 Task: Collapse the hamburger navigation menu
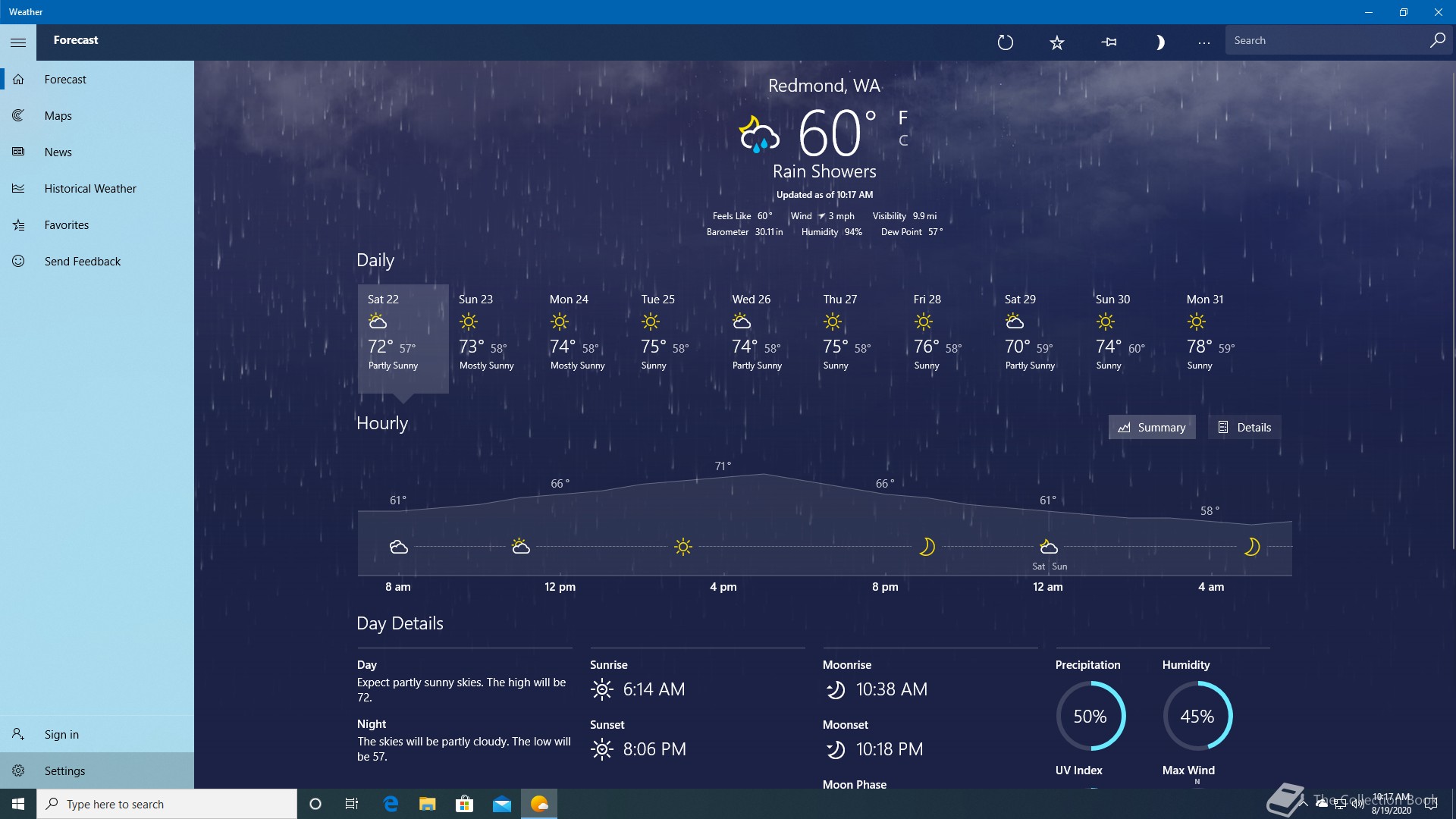point(18,42)
